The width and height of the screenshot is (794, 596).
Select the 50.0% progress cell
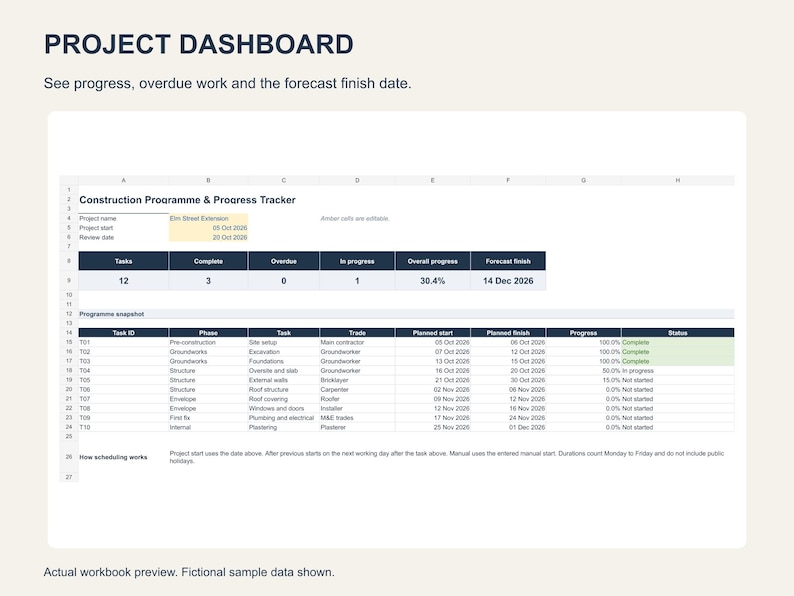pyautogui.click(x=583, y=371)
